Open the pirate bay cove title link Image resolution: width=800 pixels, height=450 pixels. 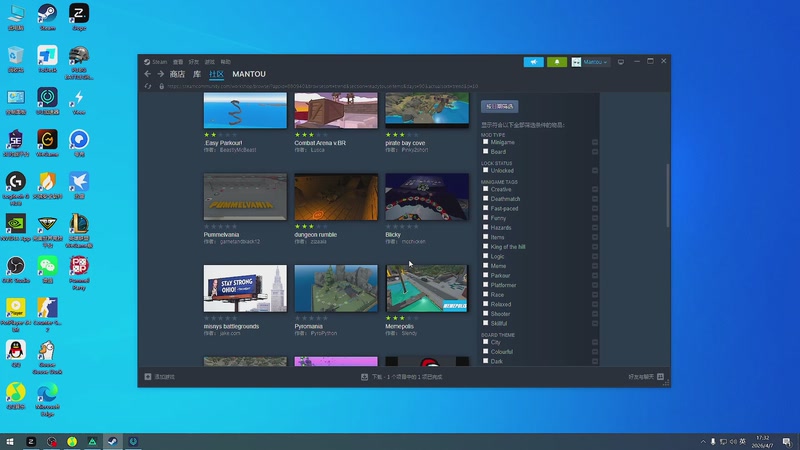tap(405, 143)
